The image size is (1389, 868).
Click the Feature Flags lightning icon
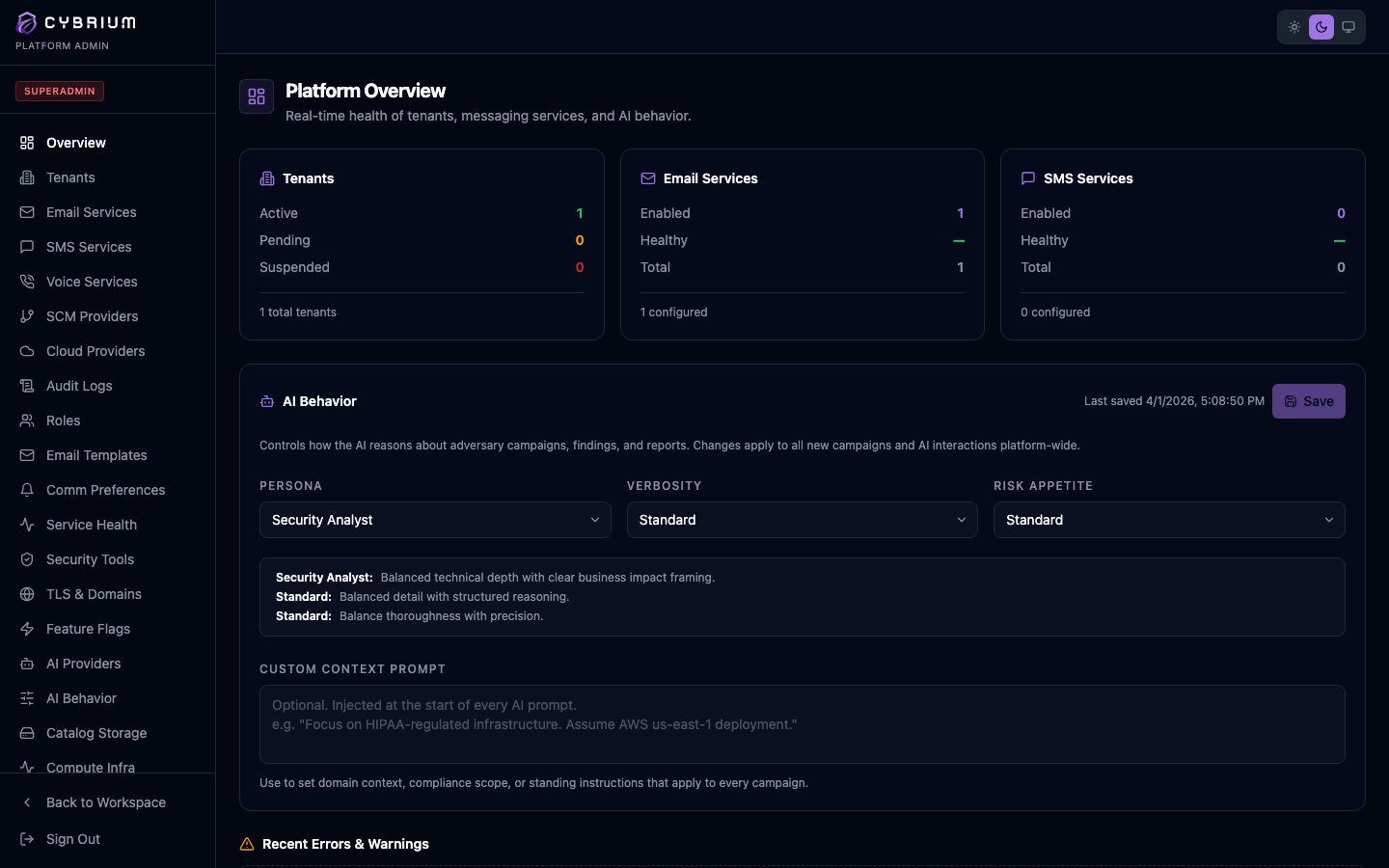pos(27,629)
